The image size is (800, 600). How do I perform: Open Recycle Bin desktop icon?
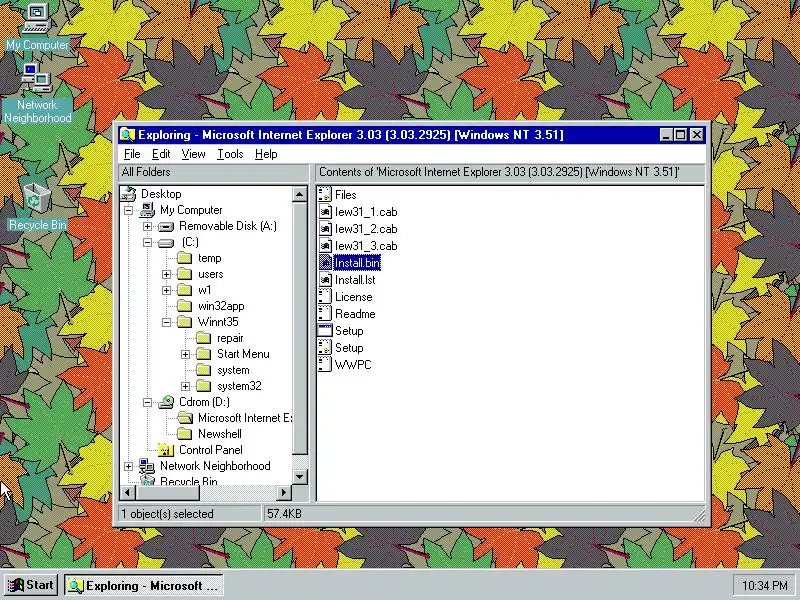point(37,198)
